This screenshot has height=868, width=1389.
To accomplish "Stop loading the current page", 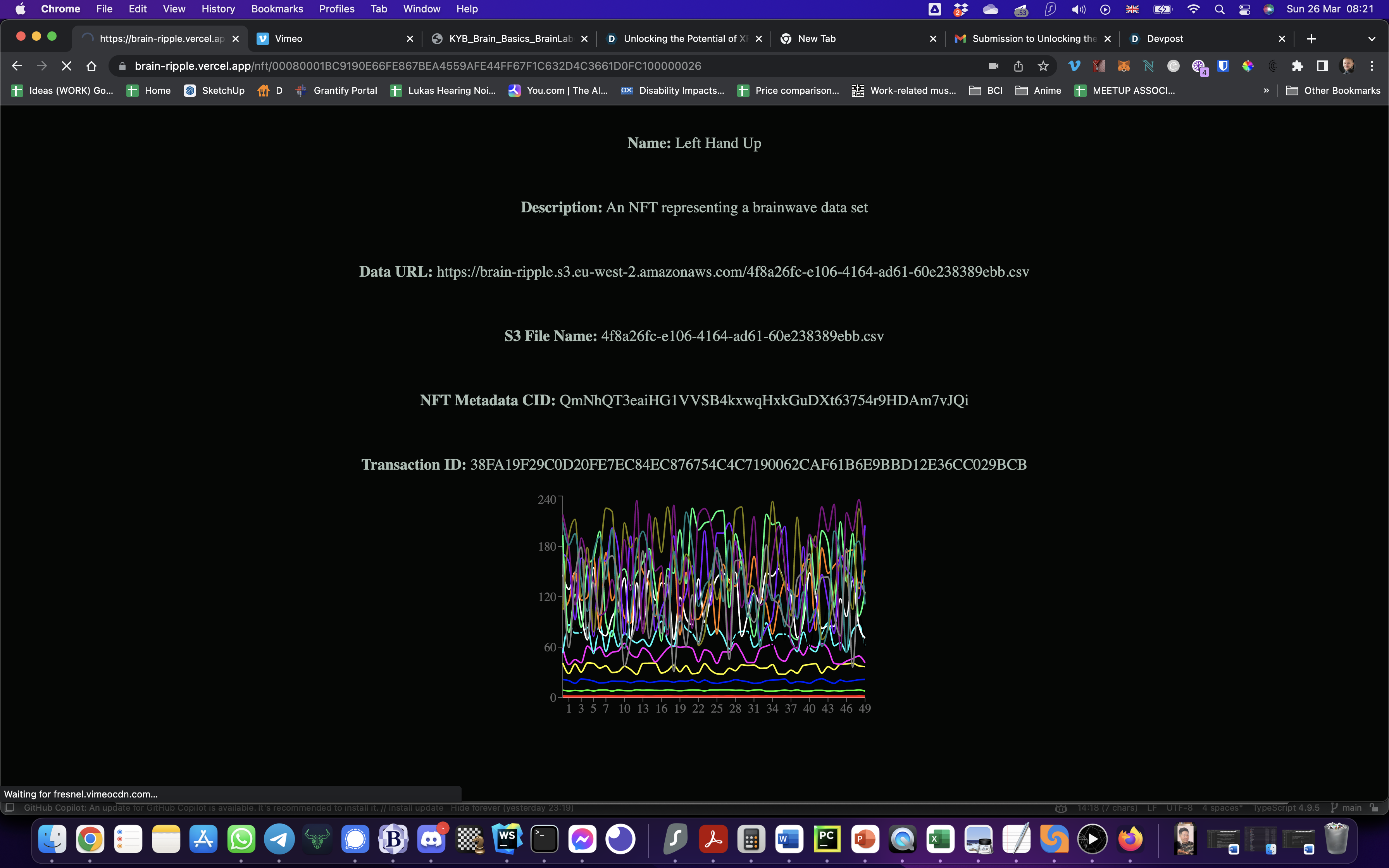I will tap(67, 66).
